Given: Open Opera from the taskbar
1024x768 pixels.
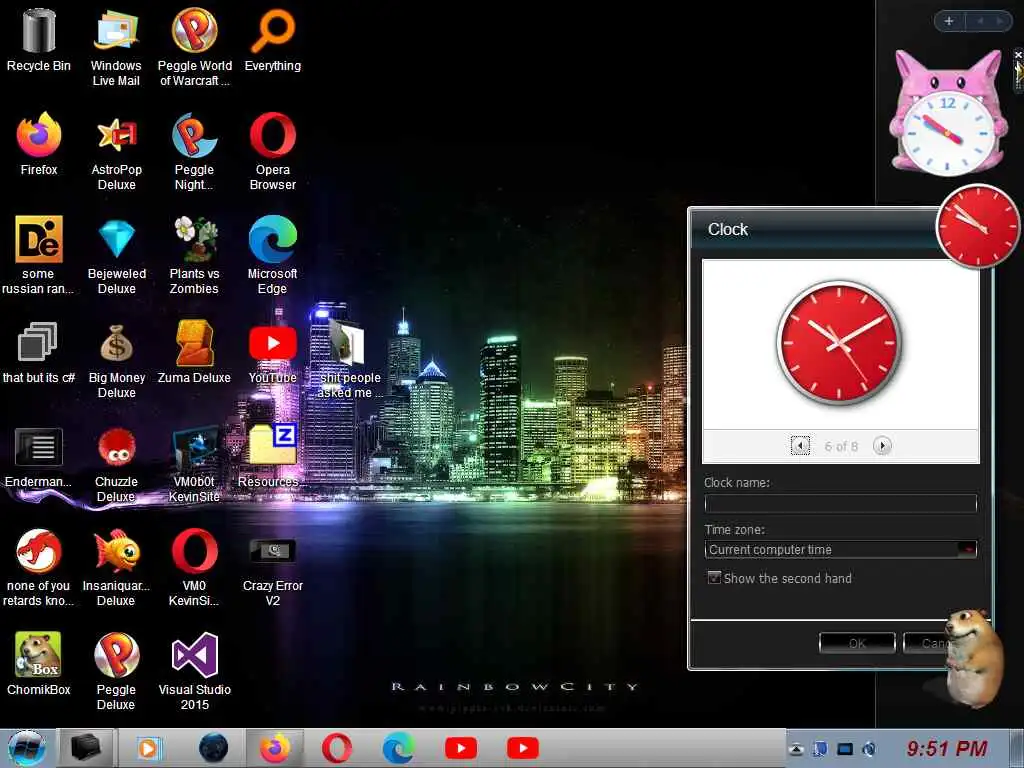Looking at the screenshot, I should 337,748.
